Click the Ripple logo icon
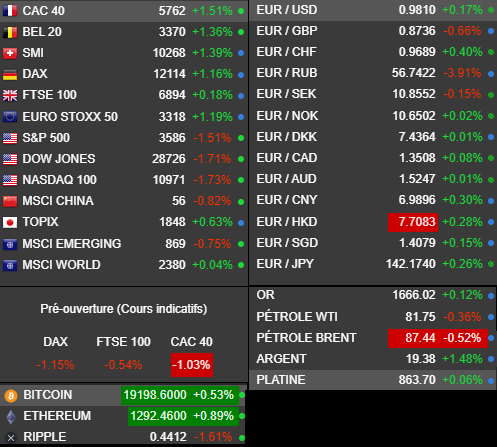 click(11, 437)
